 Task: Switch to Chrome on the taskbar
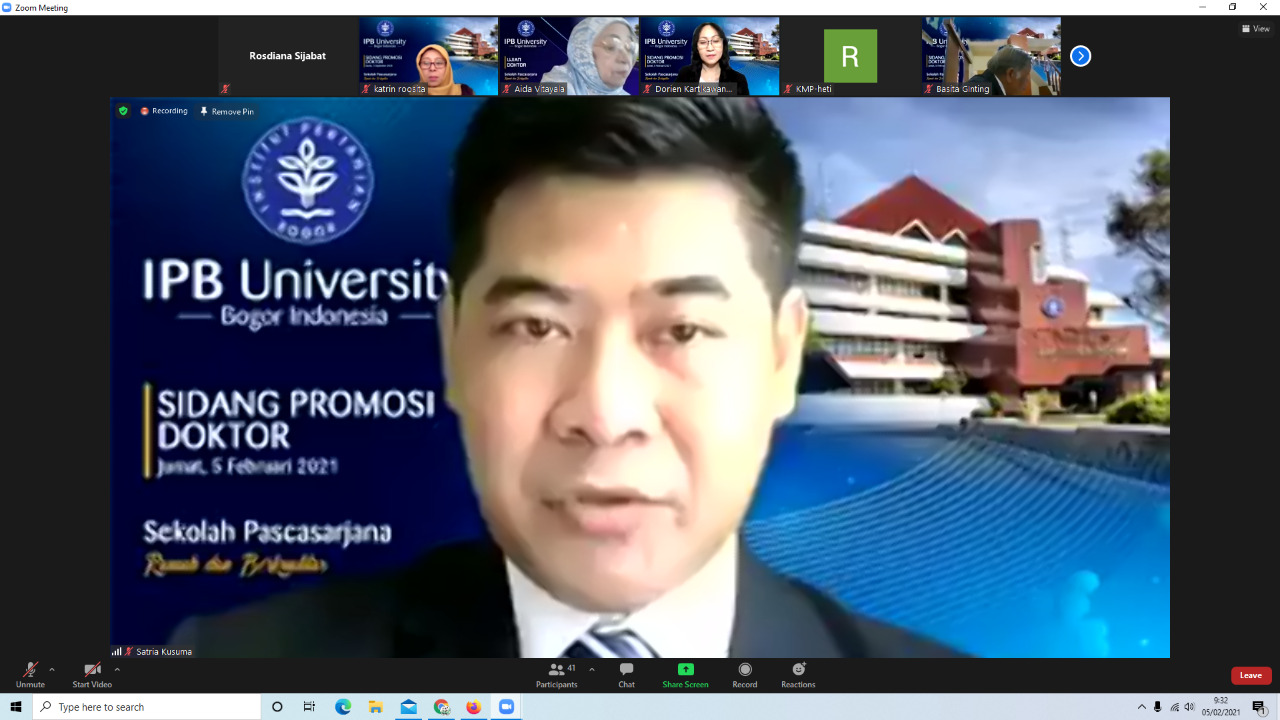click(441, 707)
